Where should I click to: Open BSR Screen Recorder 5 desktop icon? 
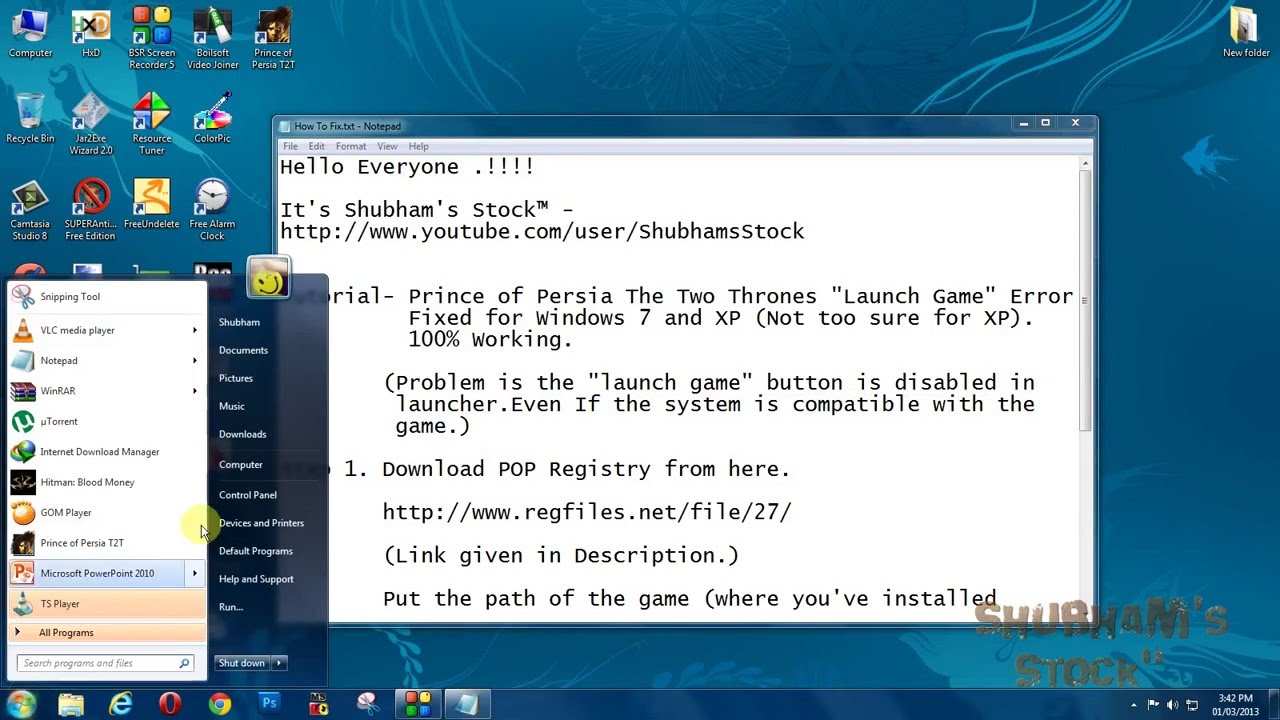(152, 38)
